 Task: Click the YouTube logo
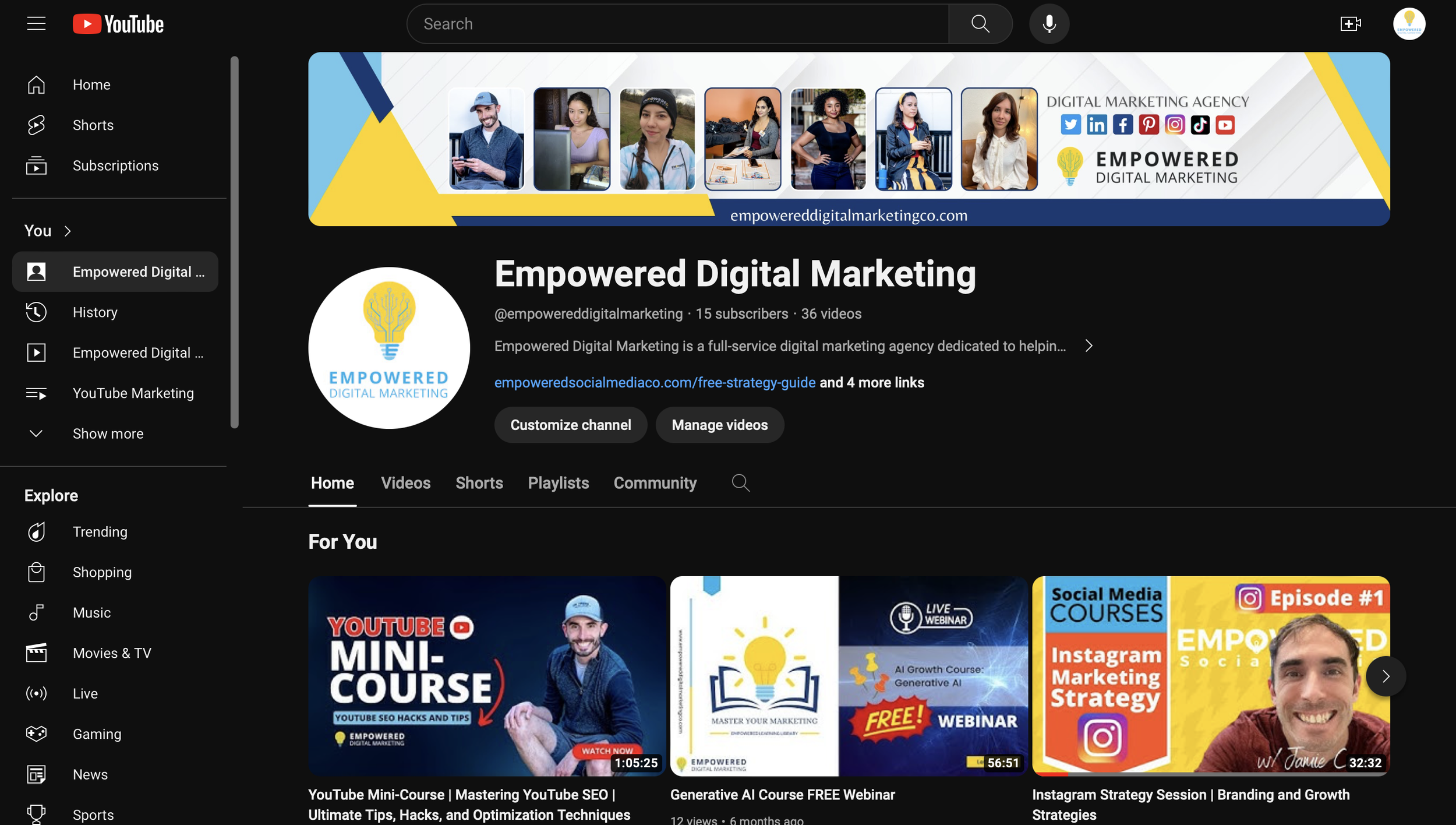pos(118,24)
